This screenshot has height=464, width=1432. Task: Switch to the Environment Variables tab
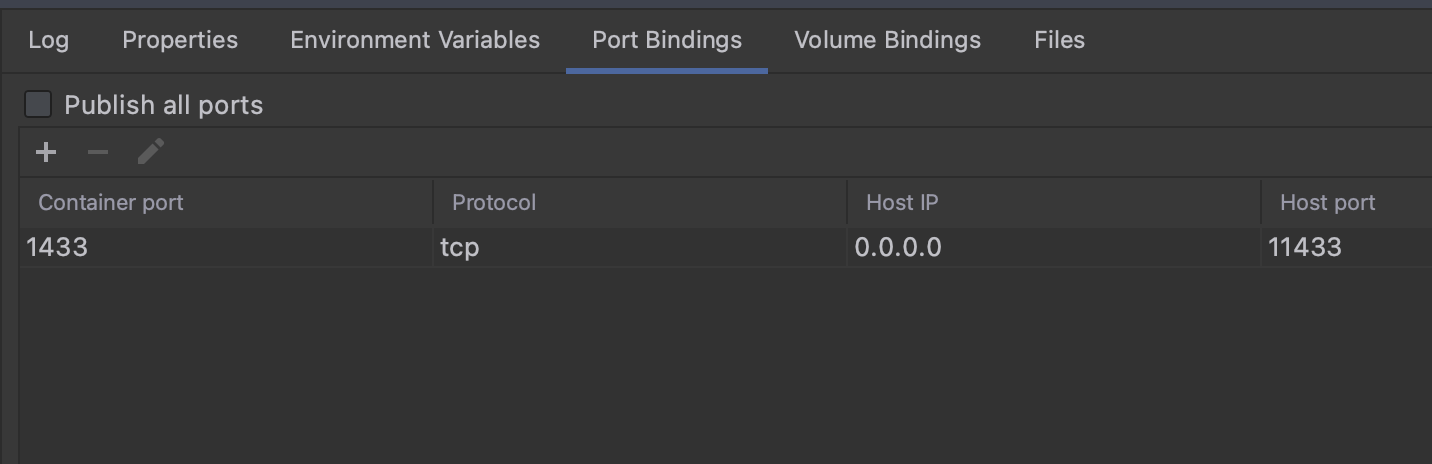point(415,40)
